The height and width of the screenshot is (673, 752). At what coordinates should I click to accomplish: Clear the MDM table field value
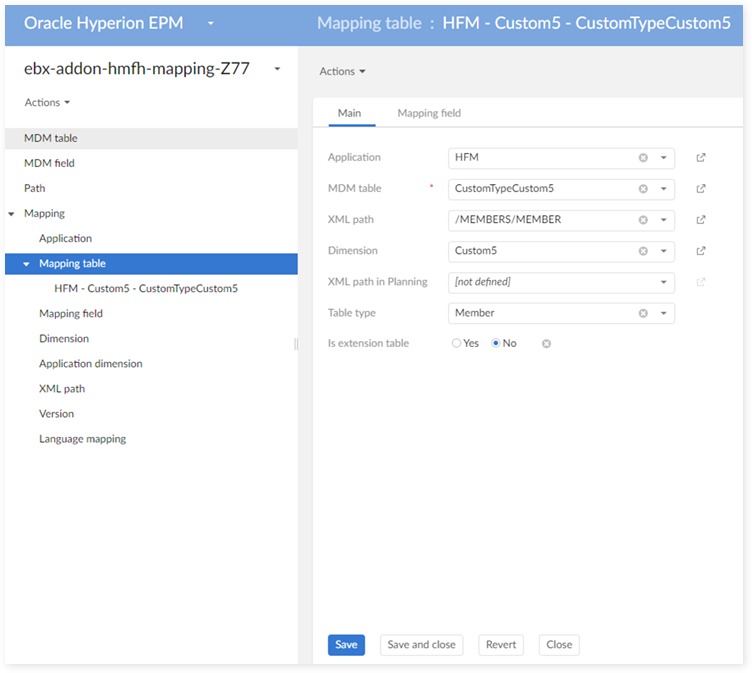click(x=643, y=189)
